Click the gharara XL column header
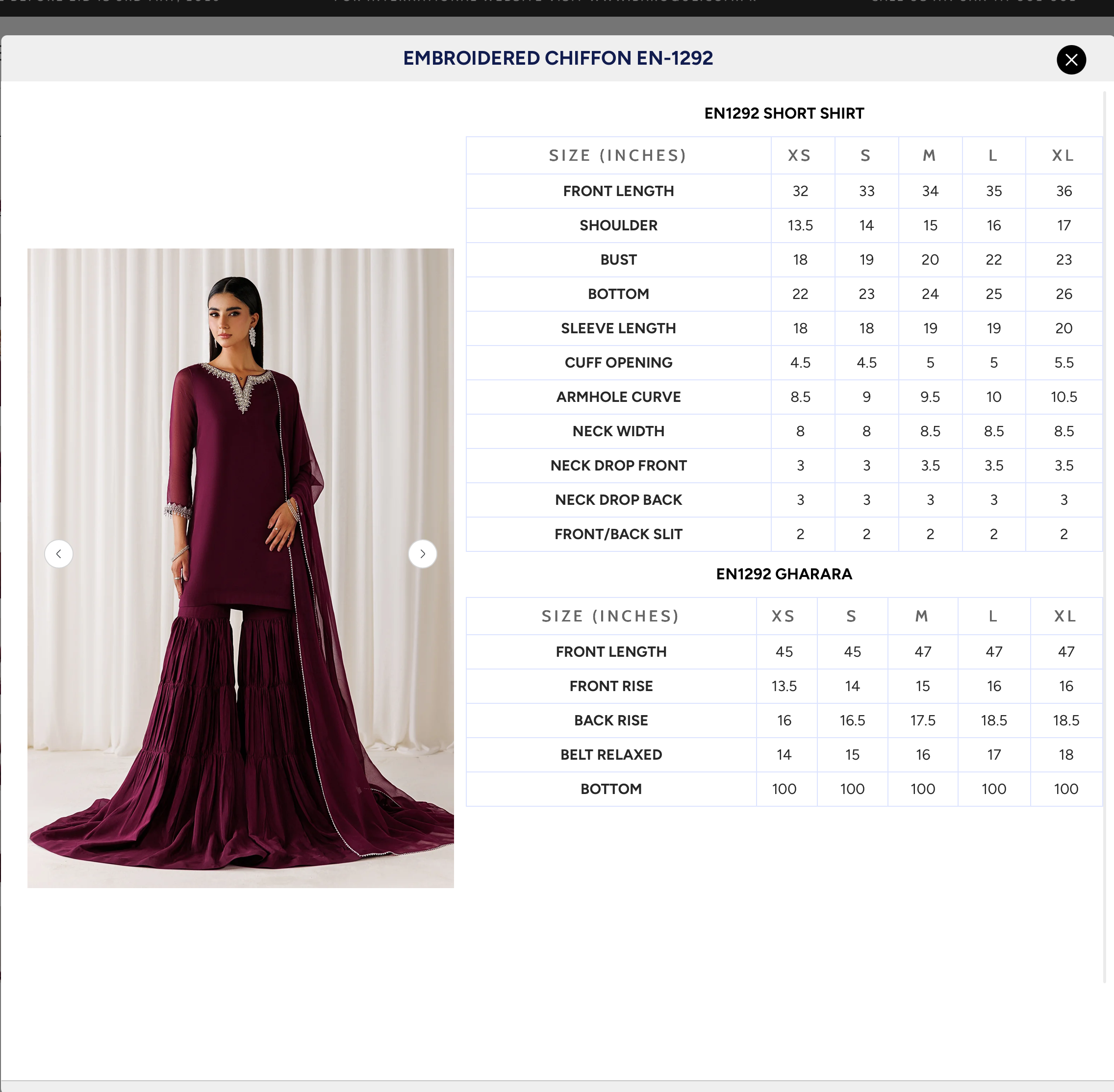1114x1092 pixels. tap(1065, 616)
